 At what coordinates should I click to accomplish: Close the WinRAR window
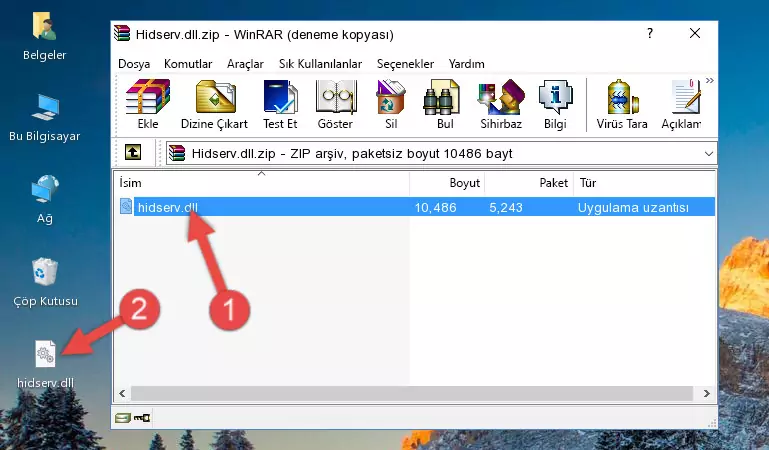(x=694, y=33)
